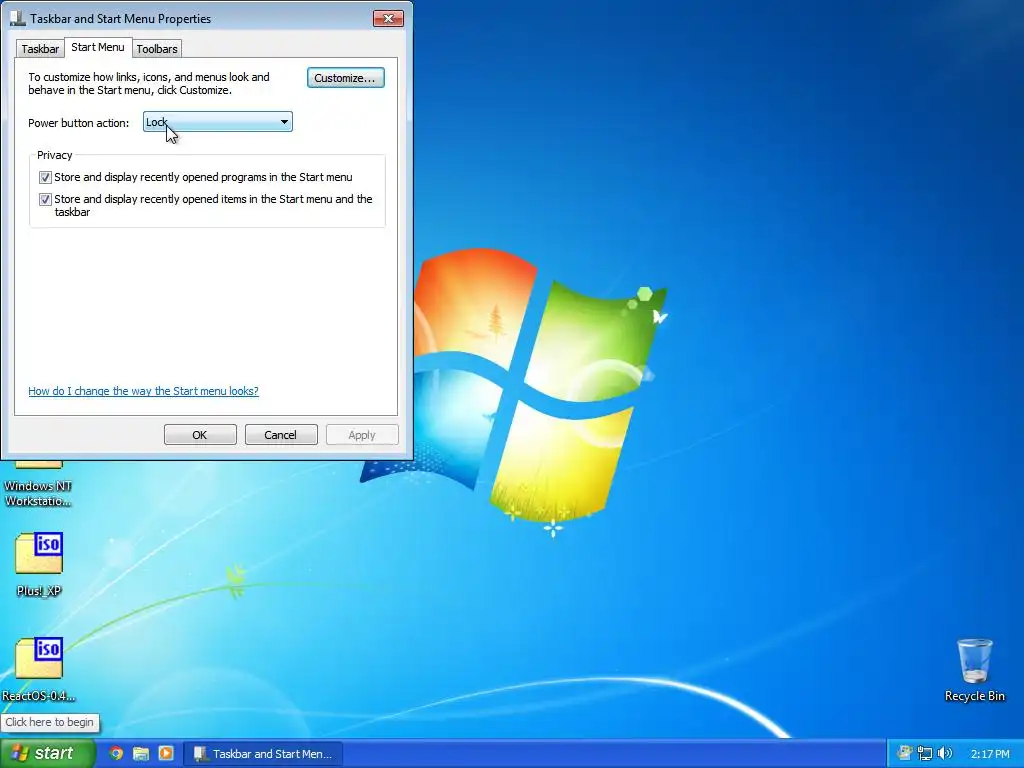Click the Apply button
This screenshot has width=1024, height=768.
362,435
